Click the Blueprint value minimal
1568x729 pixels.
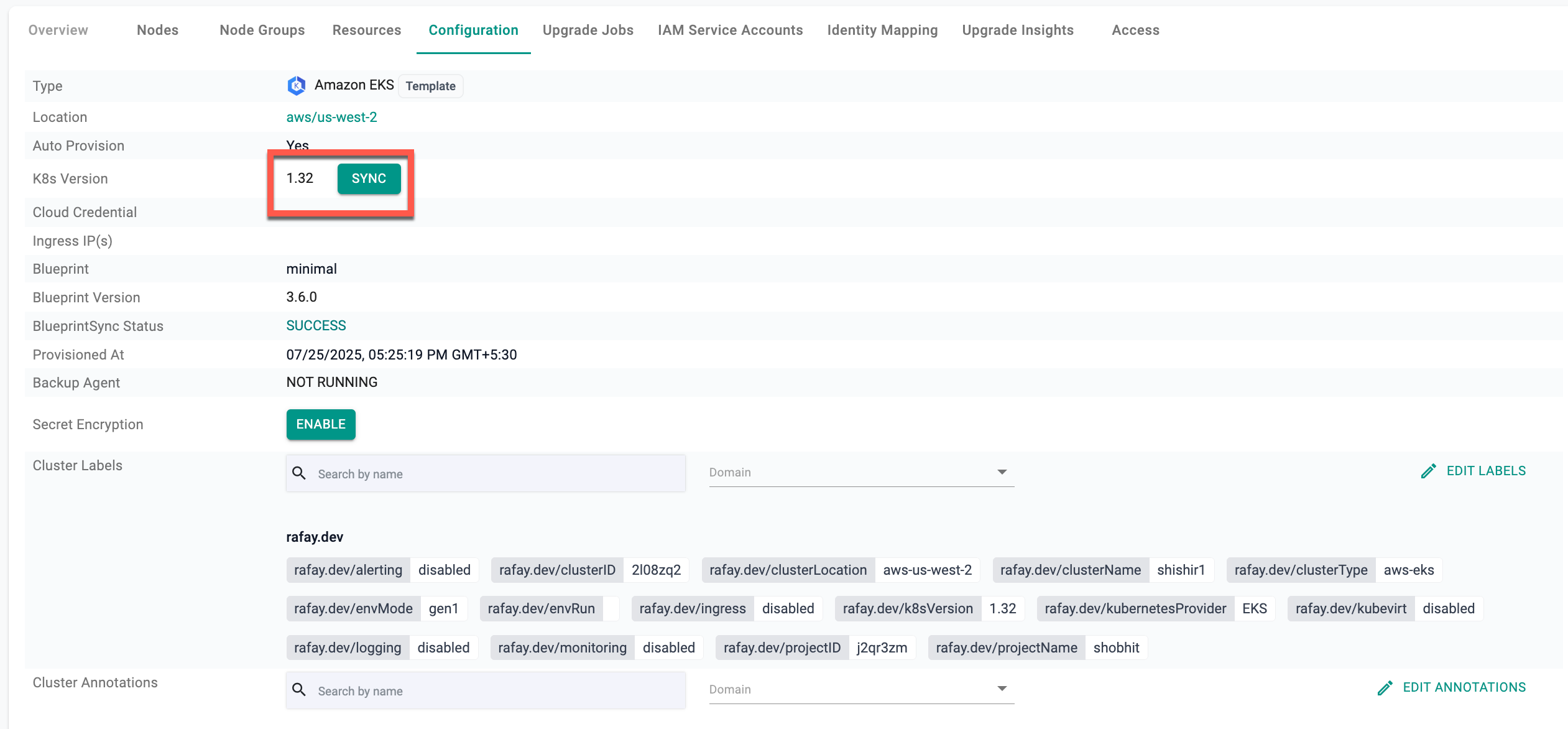(311, 269)
